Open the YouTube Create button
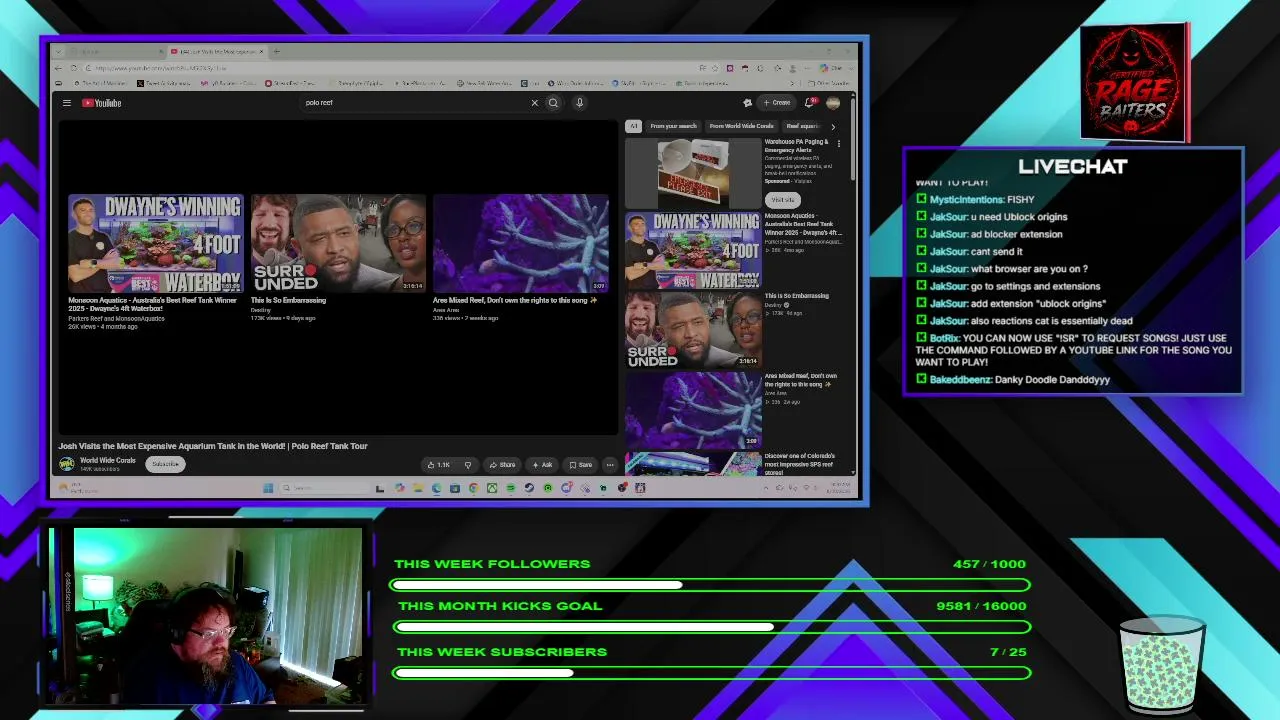The image size is (1280, 720). click(x=777, y=103)
